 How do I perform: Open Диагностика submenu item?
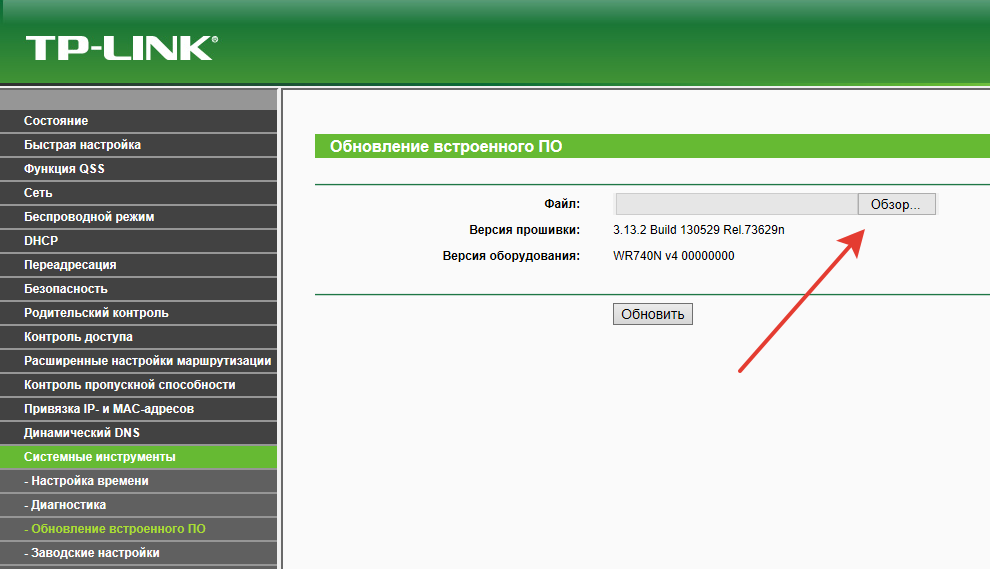coord(138,505)
